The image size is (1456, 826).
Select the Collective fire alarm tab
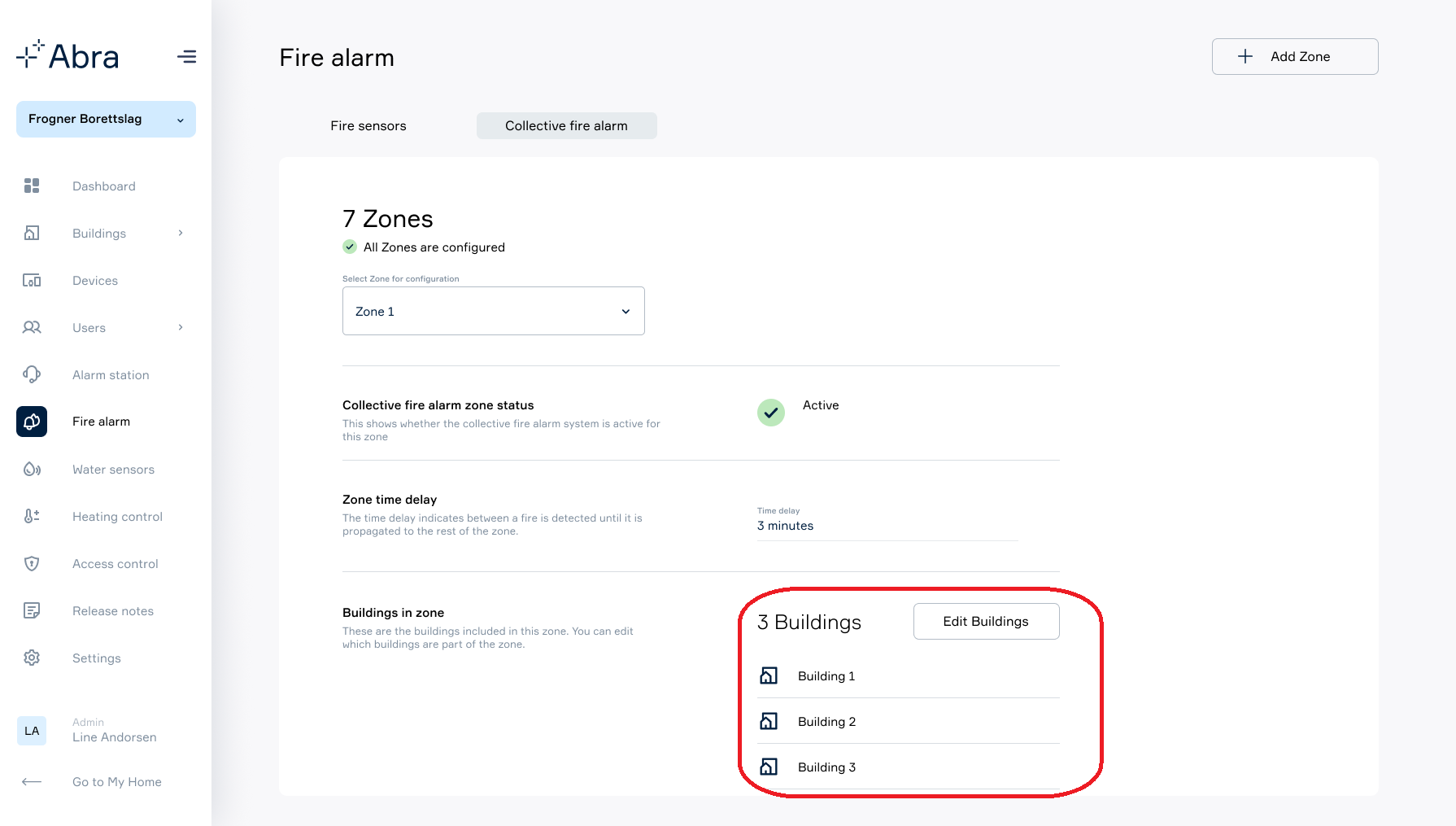[566, 126]
